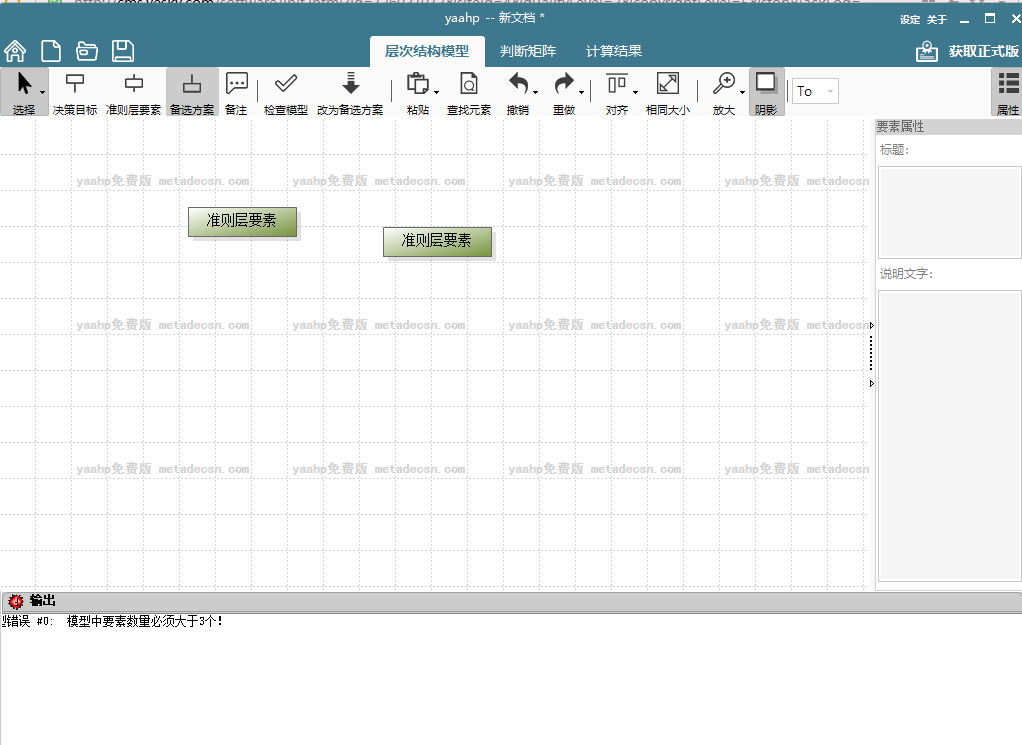The height and width of the screenshot is (745, 1022).
Task: Maximize the yaahp window
Action: 989,19
